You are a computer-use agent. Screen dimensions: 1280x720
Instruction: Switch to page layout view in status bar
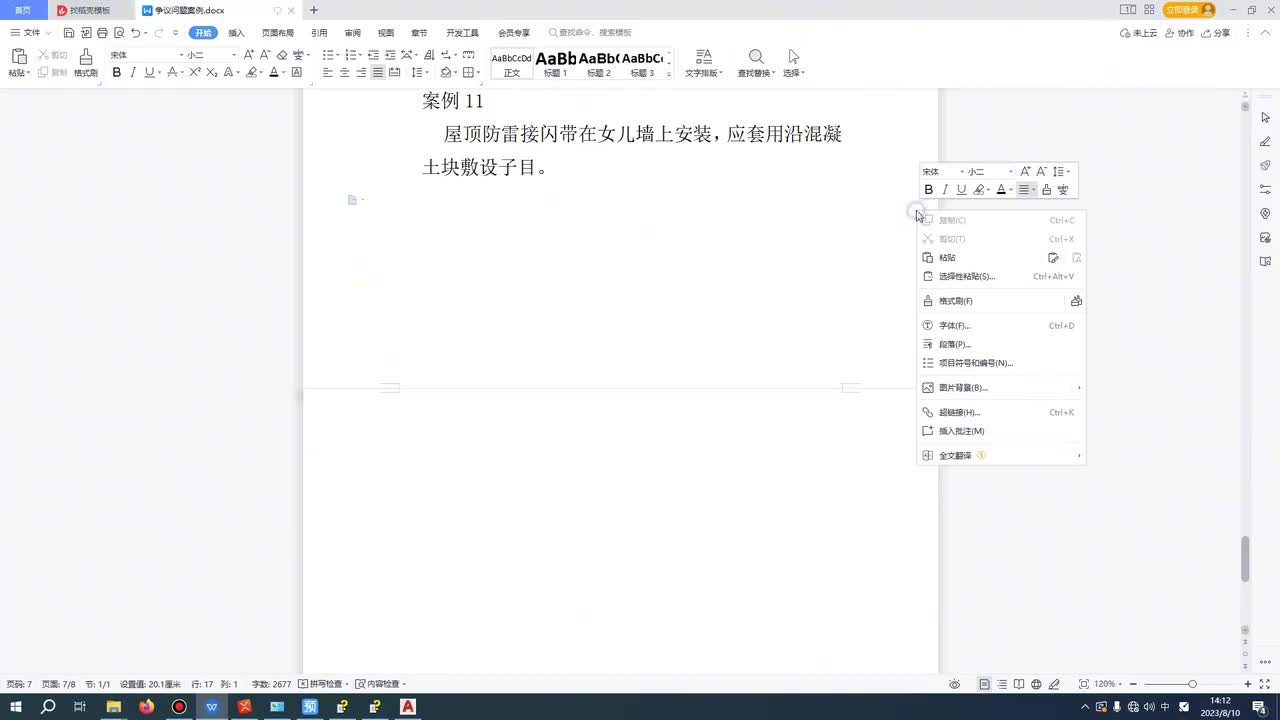point(985,684)
